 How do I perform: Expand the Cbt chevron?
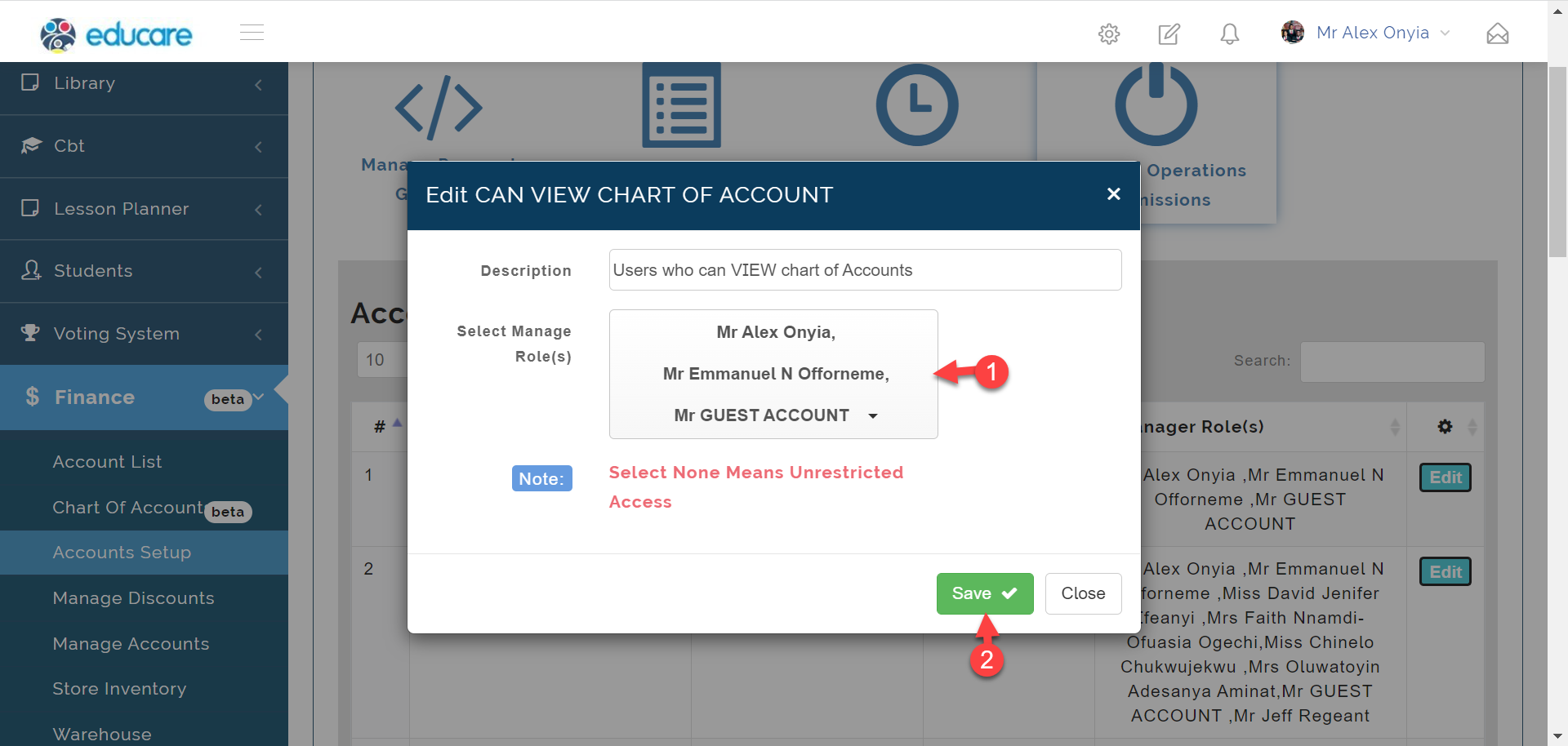click(258, 147)
